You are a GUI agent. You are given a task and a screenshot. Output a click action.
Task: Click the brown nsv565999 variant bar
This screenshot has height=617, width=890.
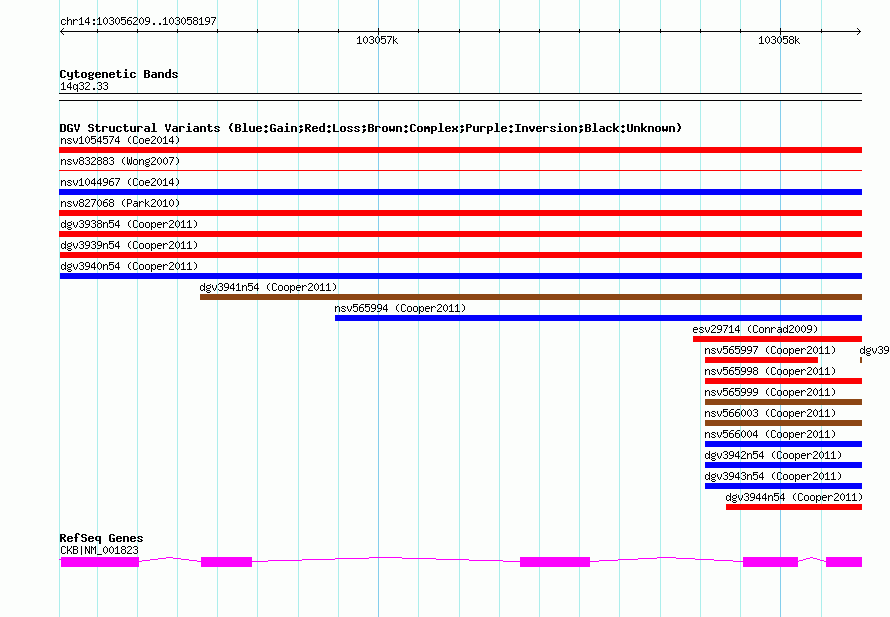pyautogui.click(x=783, y=402)
